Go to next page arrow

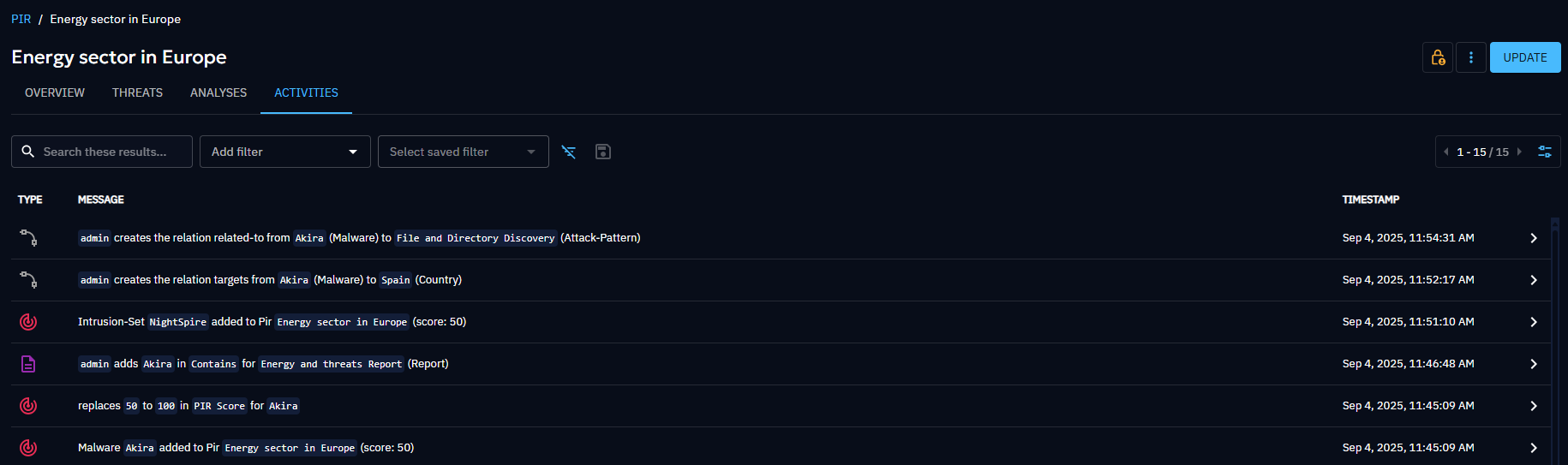point(1519,152)
